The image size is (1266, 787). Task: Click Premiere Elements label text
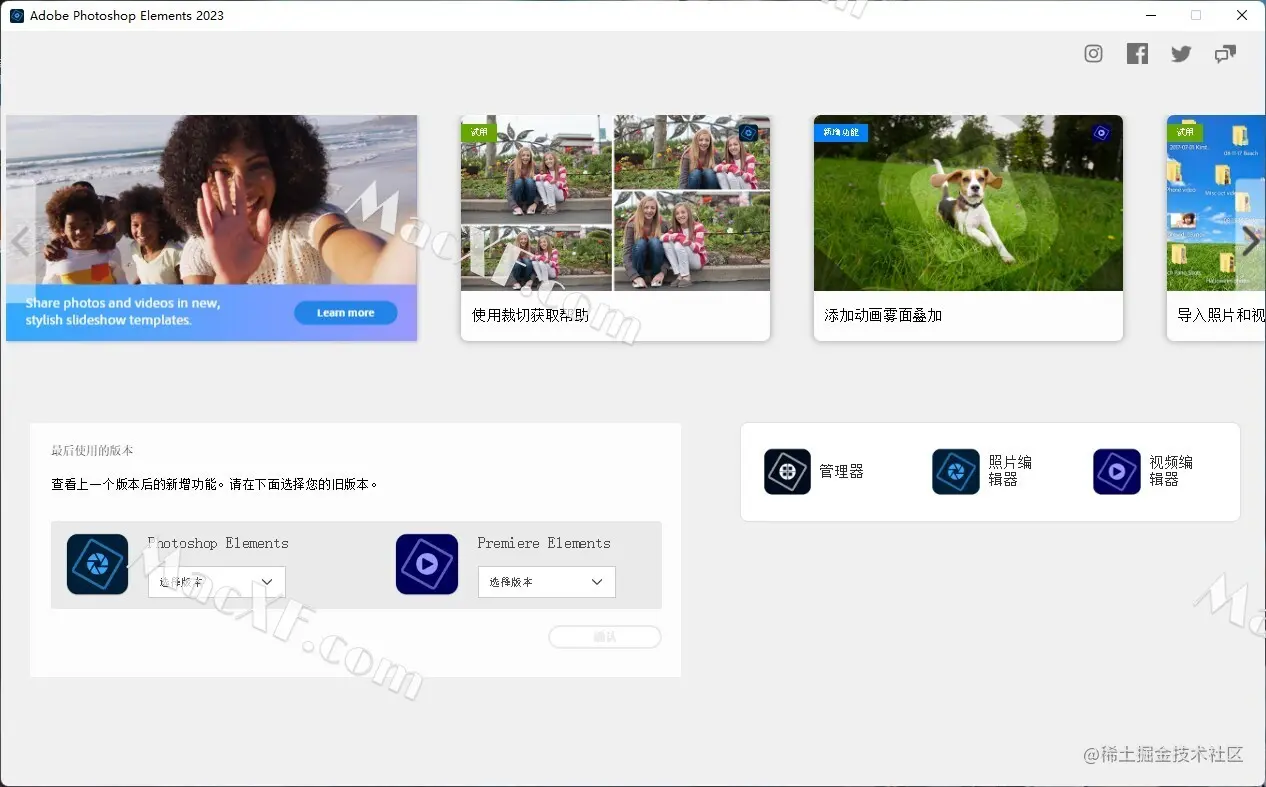(x=544, y=543)
